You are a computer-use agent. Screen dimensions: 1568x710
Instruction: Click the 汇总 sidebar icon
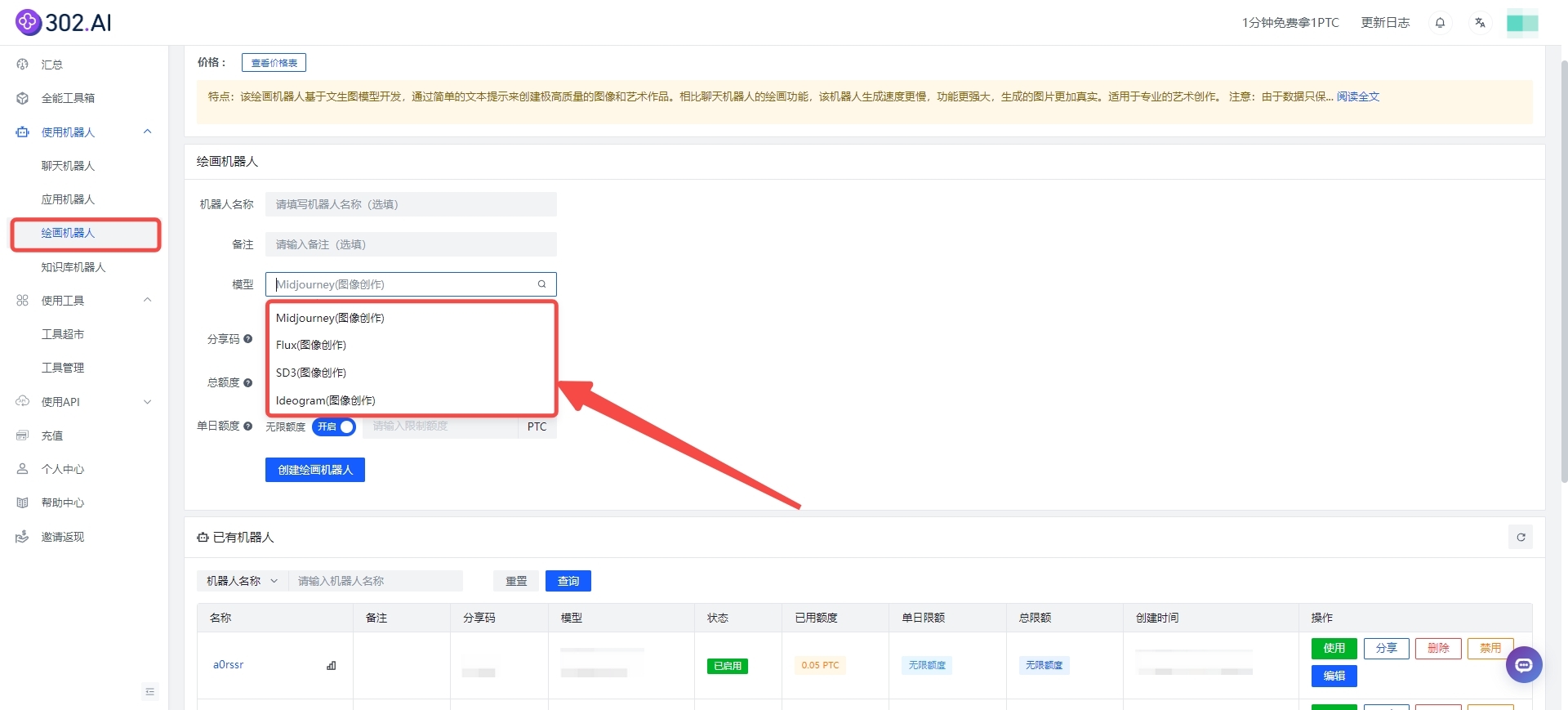pyautogui.click(x=23, y=65)
